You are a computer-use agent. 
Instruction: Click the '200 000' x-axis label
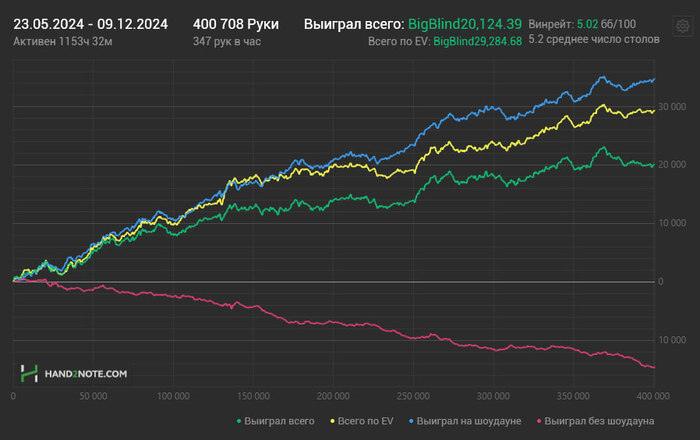(x=333, y=396)
